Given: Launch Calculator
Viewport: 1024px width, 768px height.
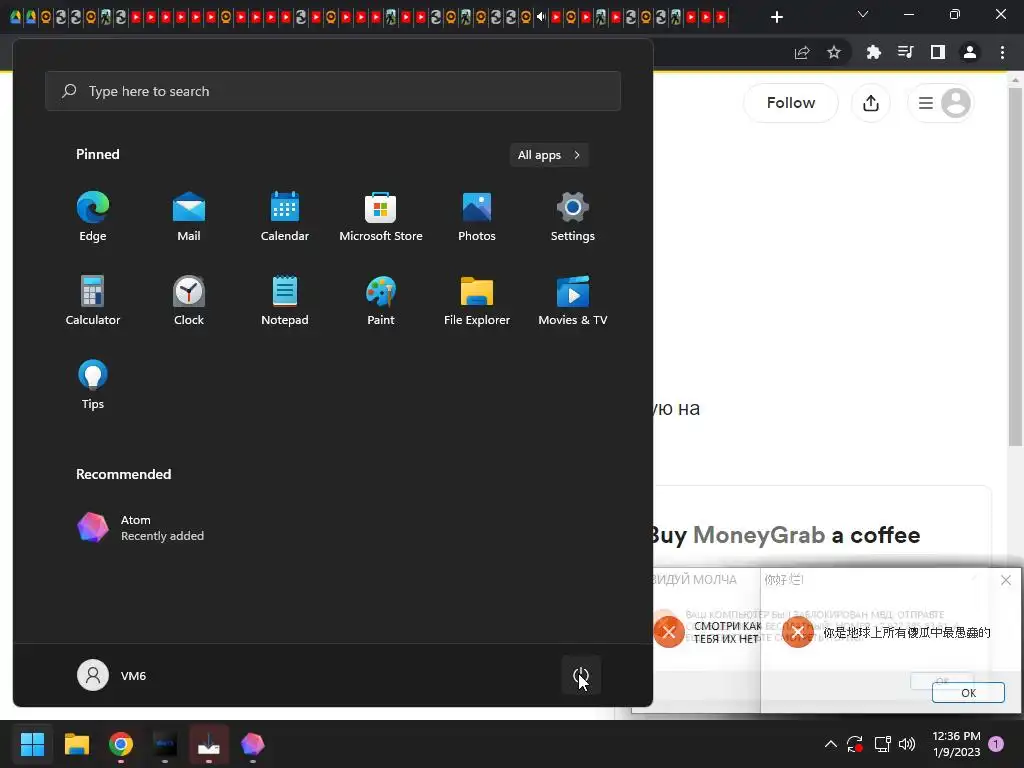Looking at the screenshot, I should point(93,301).
